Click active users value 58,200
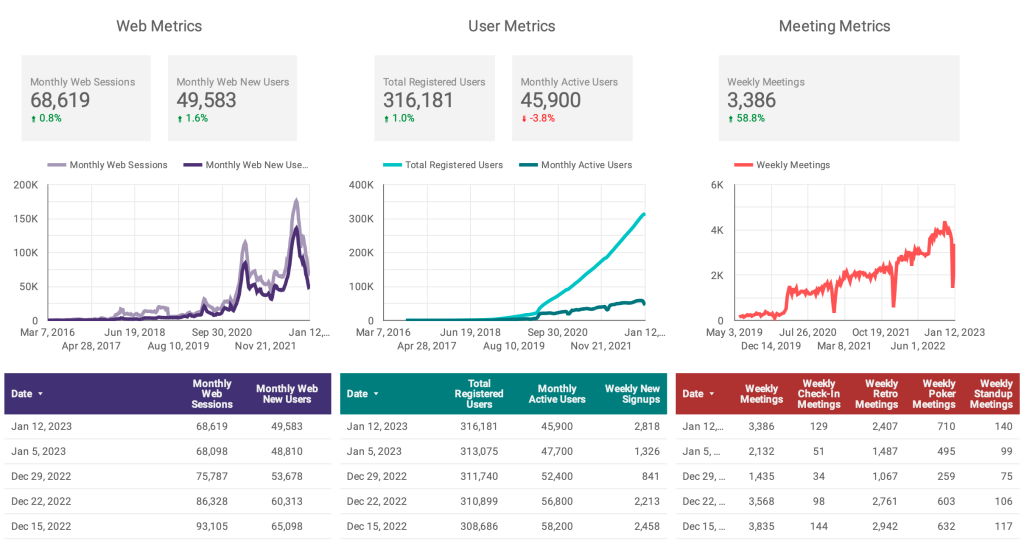 [x=557, y=527]
